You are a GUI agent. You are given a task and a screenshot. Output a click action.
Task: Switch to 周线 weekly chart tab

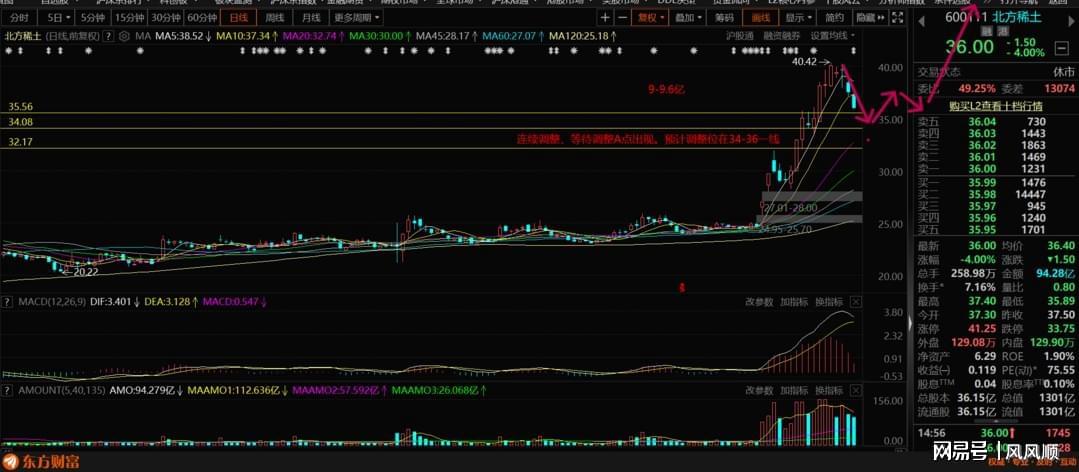[275, 17]
